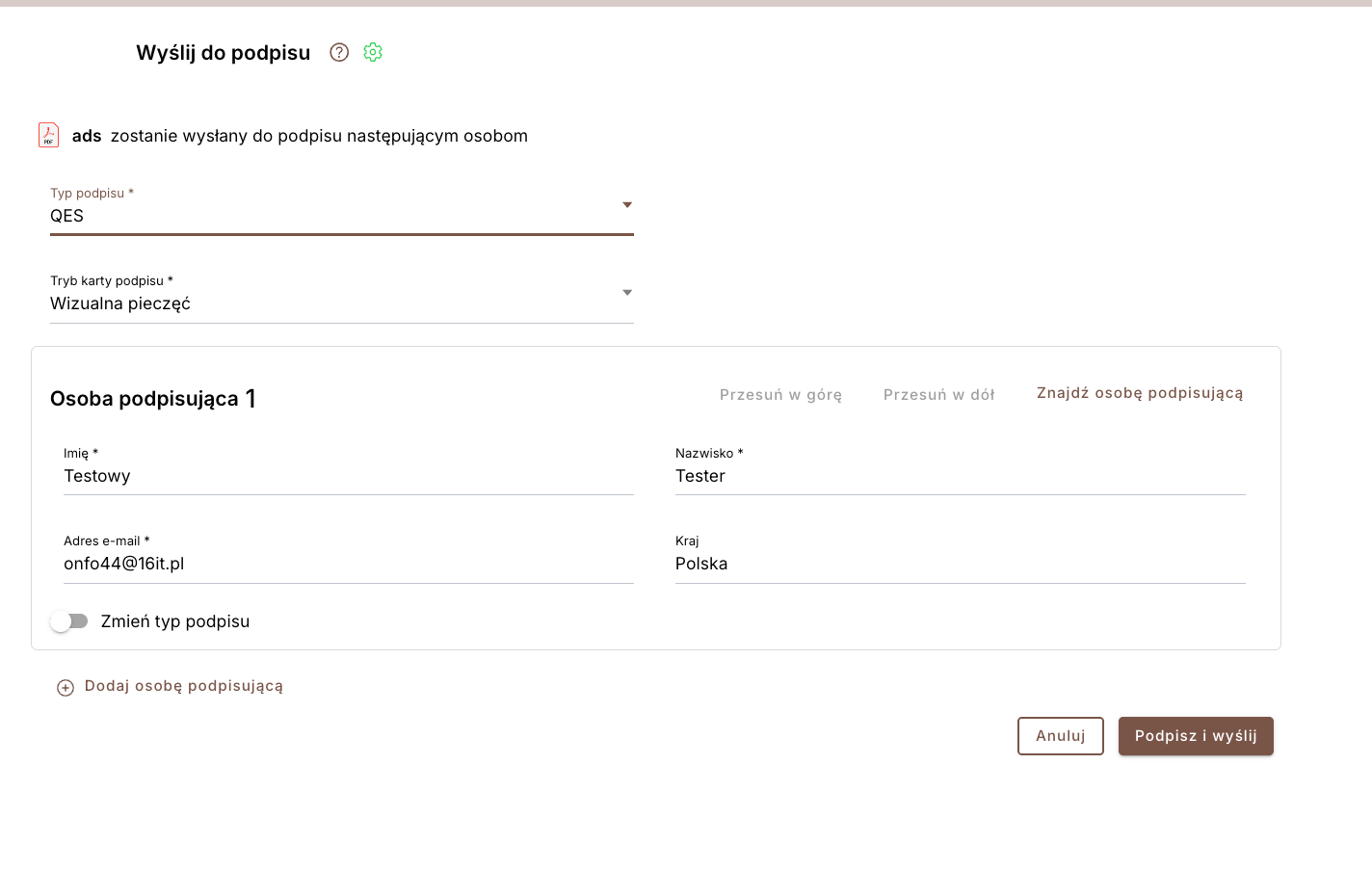The image size is (1372, 870).
Task: Click the Podpisz i wyślij button
Action: pyautogui.click(x=1196, y=736)
